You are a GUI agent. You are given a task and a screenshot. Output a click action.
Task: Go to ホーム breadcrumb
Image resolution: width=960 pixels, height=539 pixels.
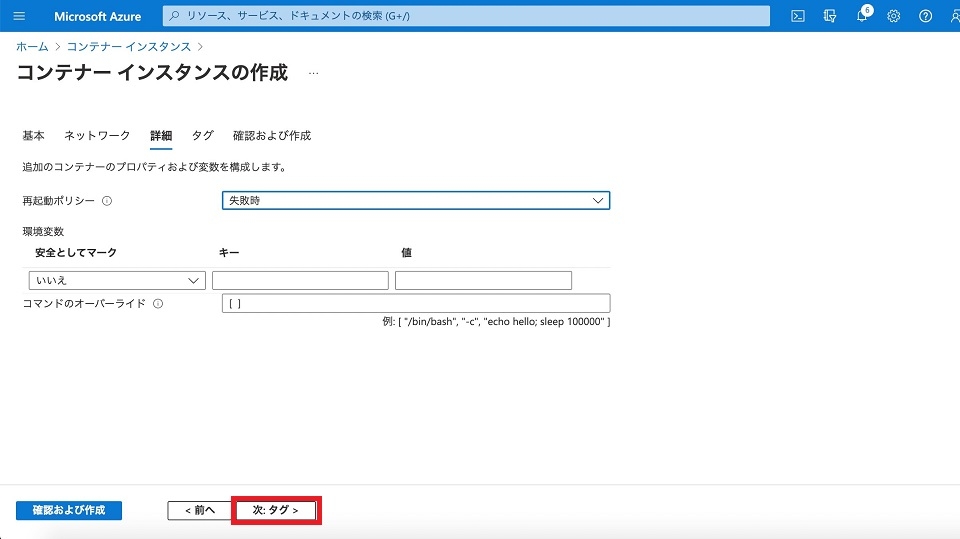point(32,47)
